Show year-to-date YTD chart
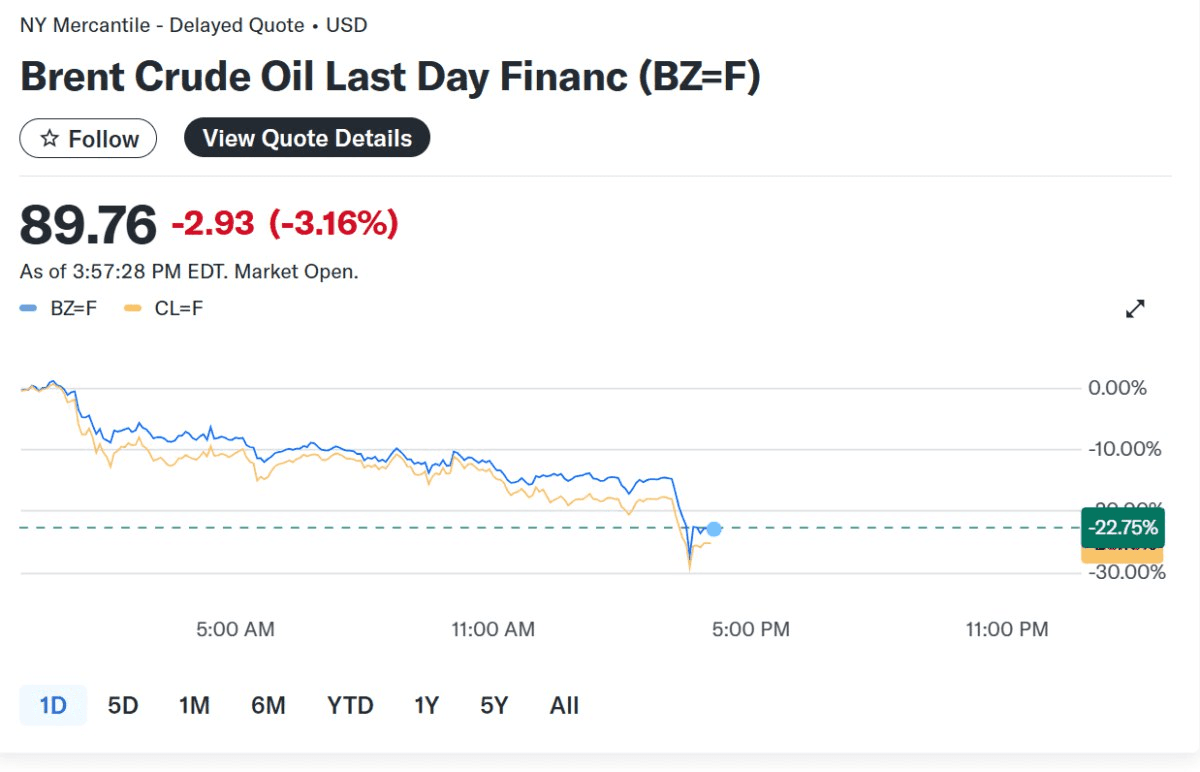The image size is (1200, 772). pos(350,706)
